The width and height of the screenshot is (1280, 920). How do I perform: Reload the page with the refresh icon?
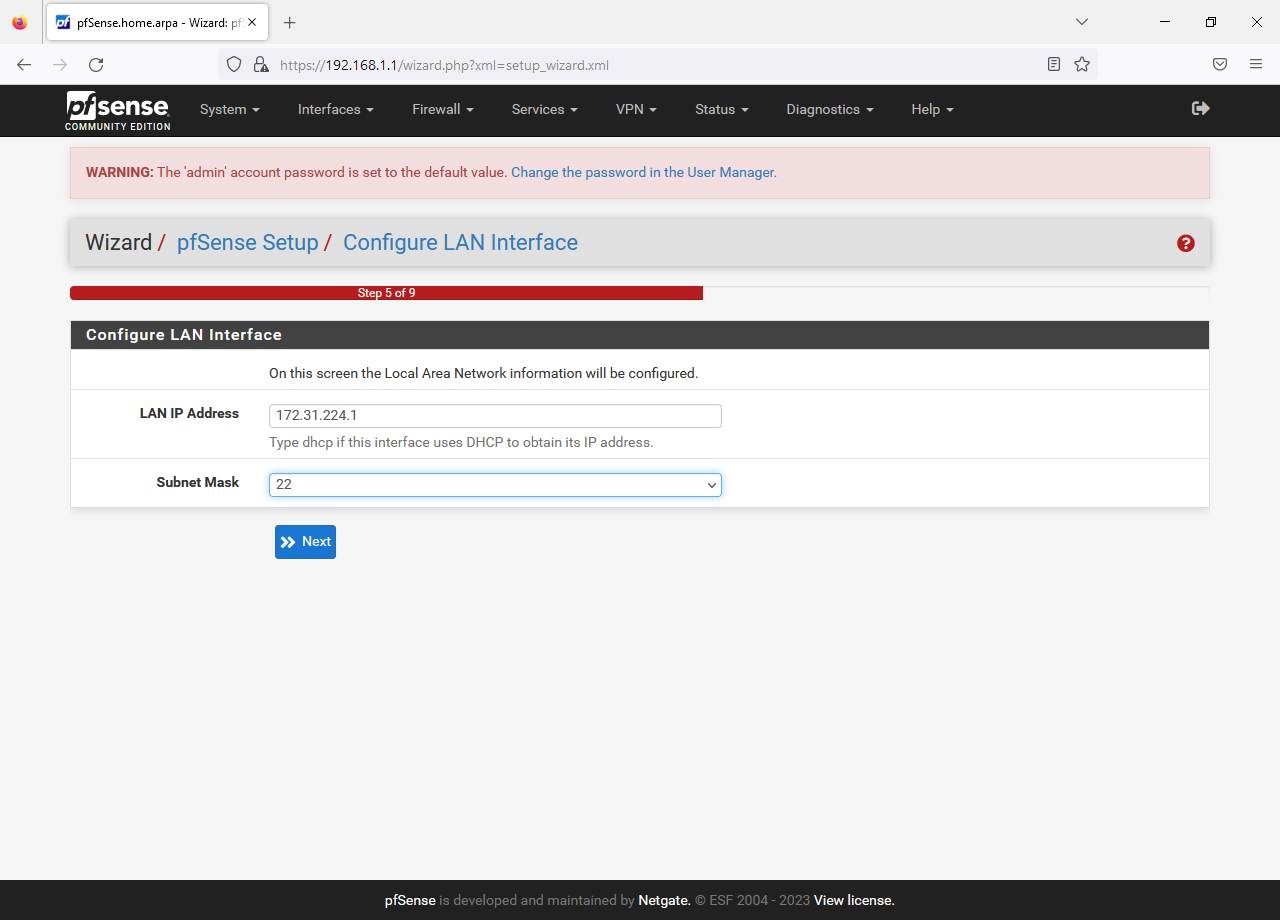96,64
